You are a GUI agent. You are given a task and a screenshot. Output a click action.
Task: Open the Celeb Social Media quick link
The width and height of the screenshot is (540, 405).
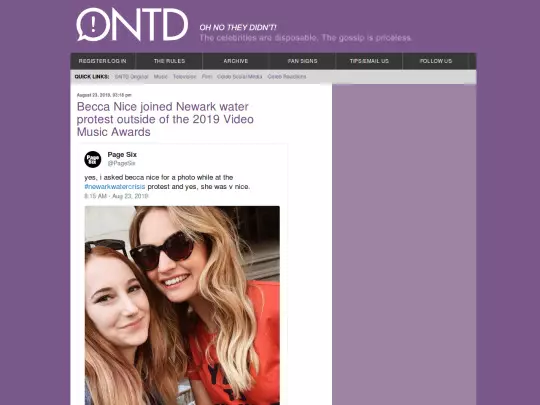tap(240, 76)
